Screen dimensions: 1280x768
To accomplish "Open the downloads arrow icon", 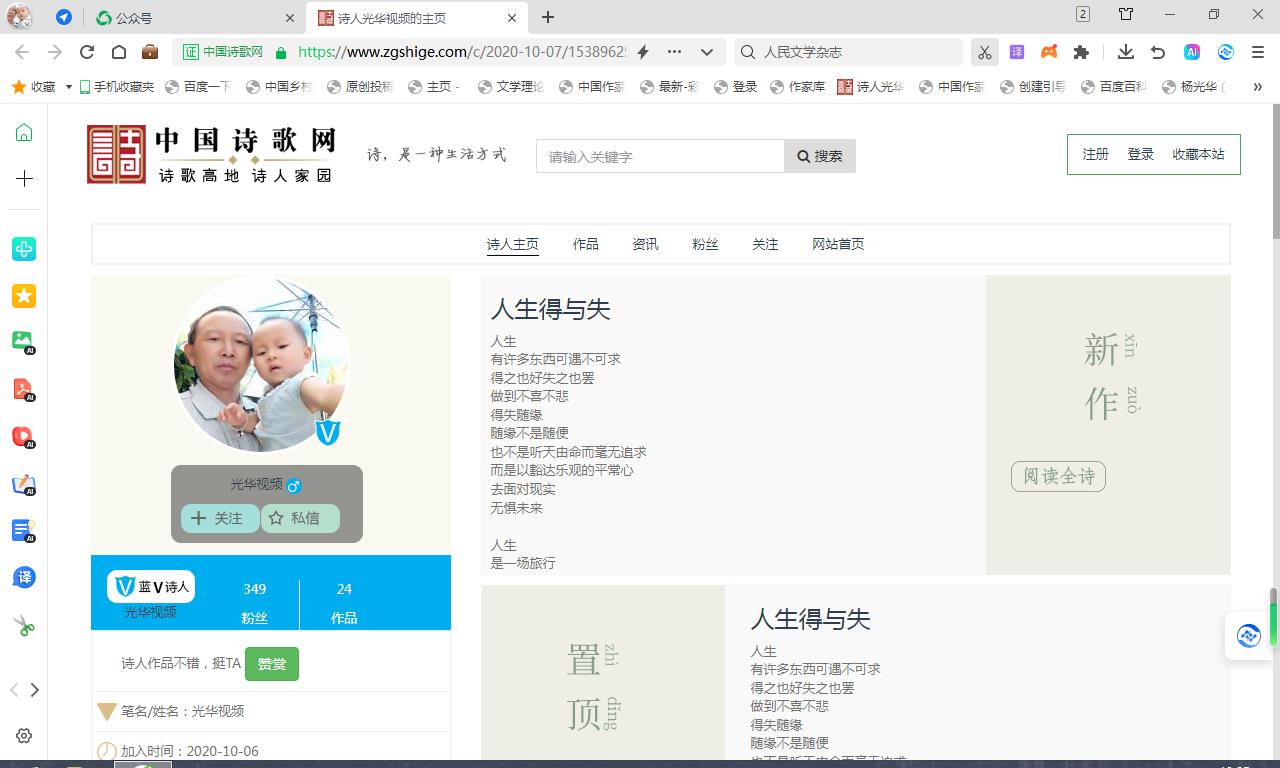I will pos(1126,52).
